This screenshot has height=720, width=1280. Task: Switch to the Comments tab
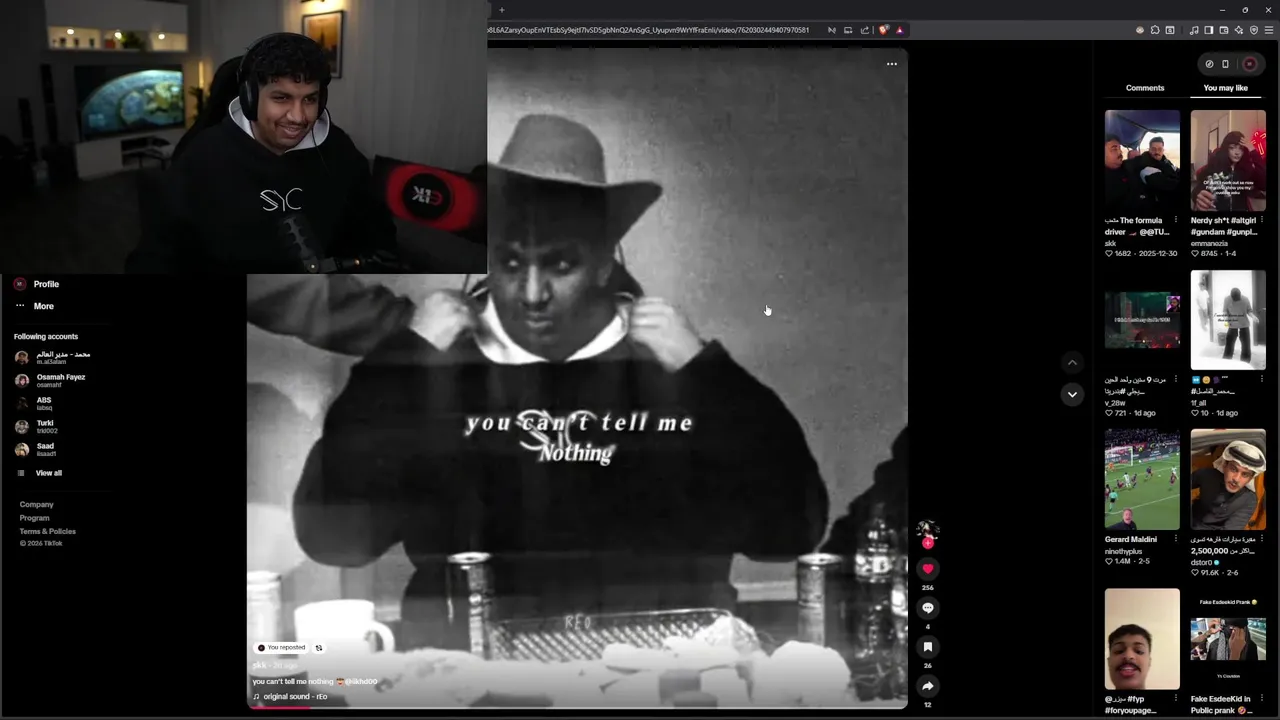(x=1145, y=88)
